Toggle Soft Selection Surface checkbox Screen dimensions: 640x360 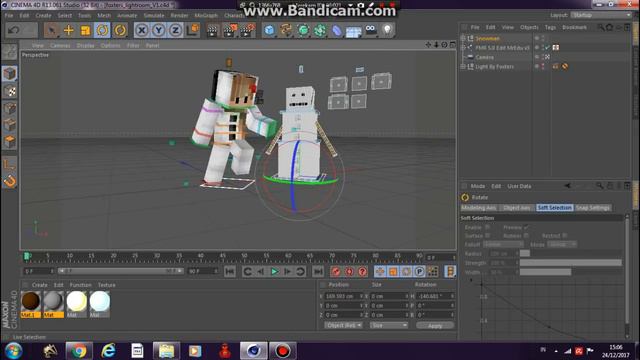(487, 236)
